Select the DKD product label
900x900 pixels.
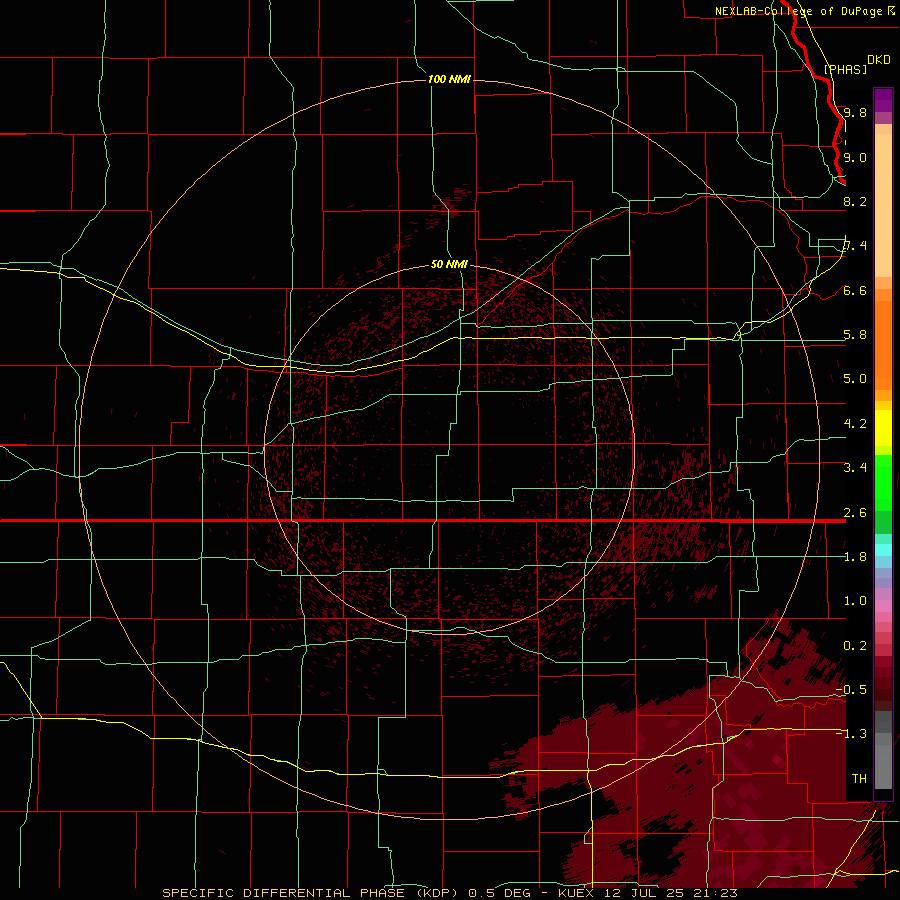point(879,60)
